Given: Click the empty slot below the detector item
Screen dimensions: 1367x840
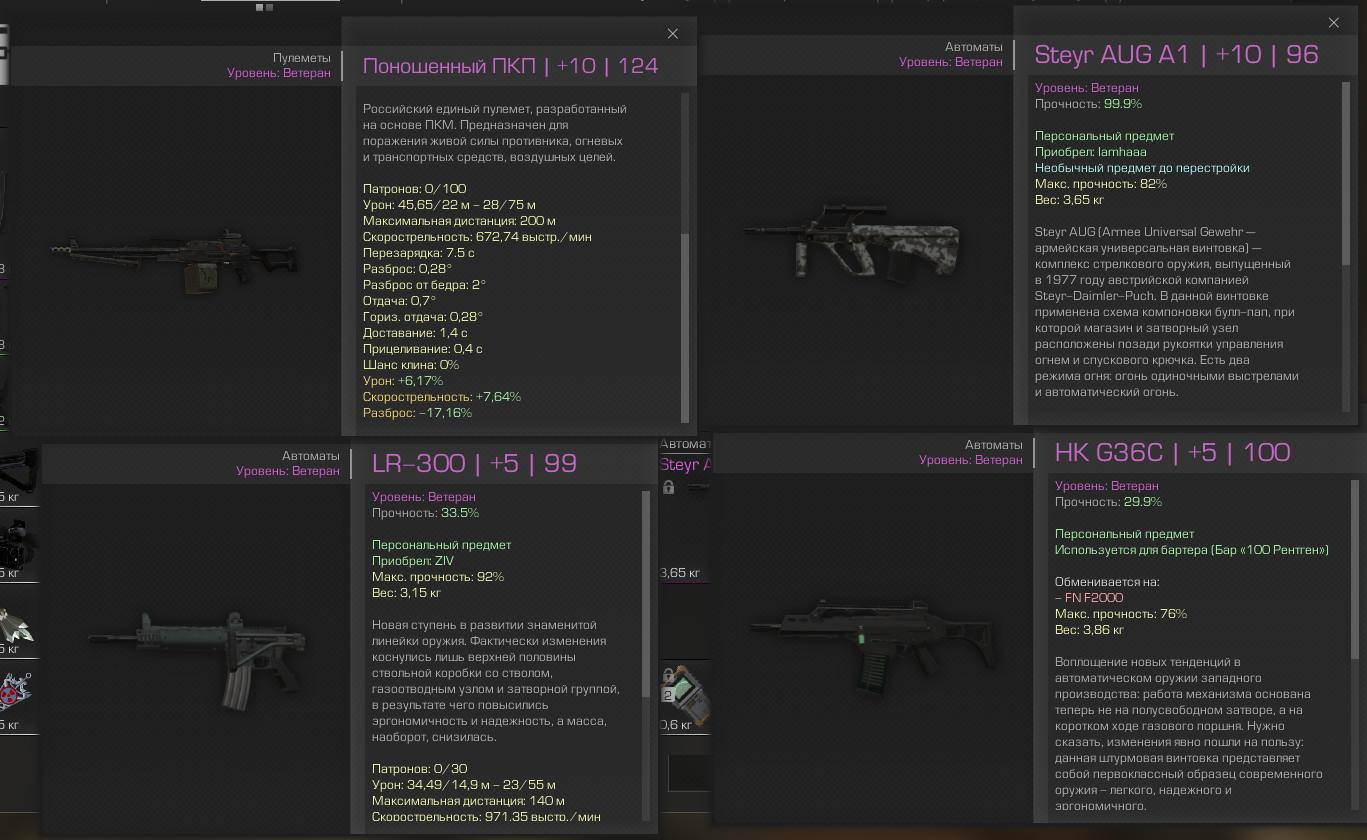Looking at the screenshot, I should click(x=689, y=773).
